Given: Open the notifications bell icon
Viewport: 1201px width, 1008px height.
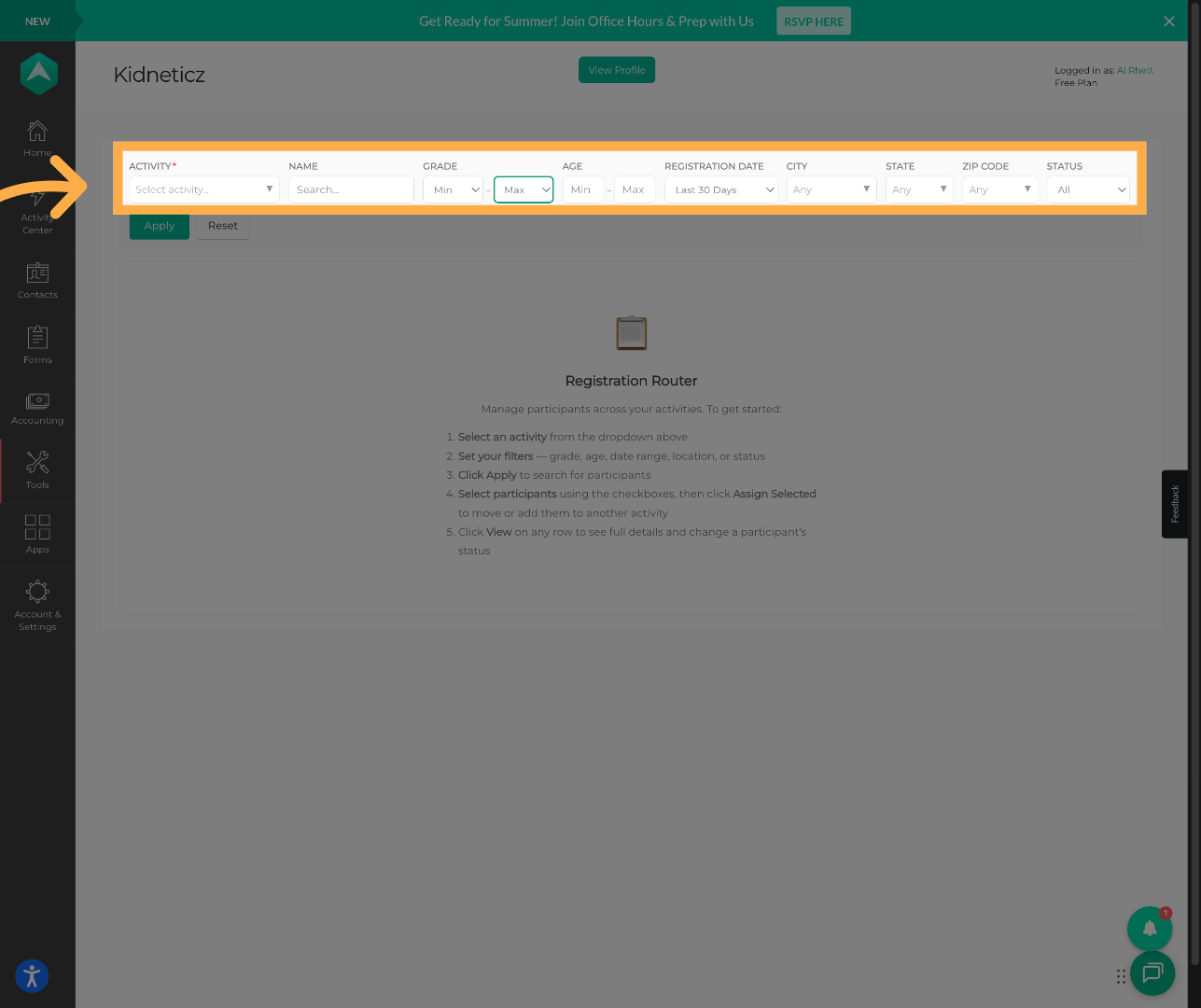Looking at the screenshot, I should pyautogui.click(x=1150, y=928).
